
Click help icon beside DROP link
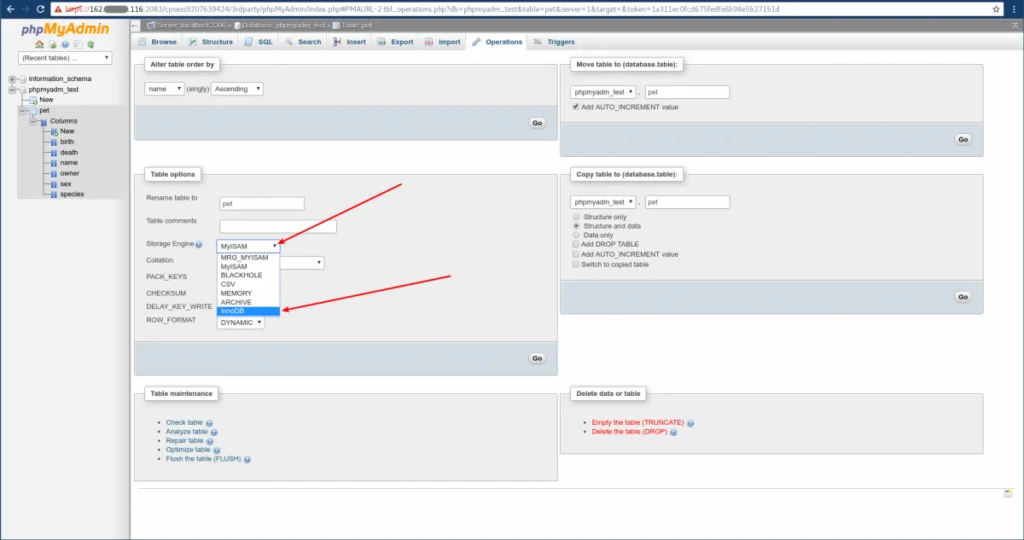(x=673, y=432)
